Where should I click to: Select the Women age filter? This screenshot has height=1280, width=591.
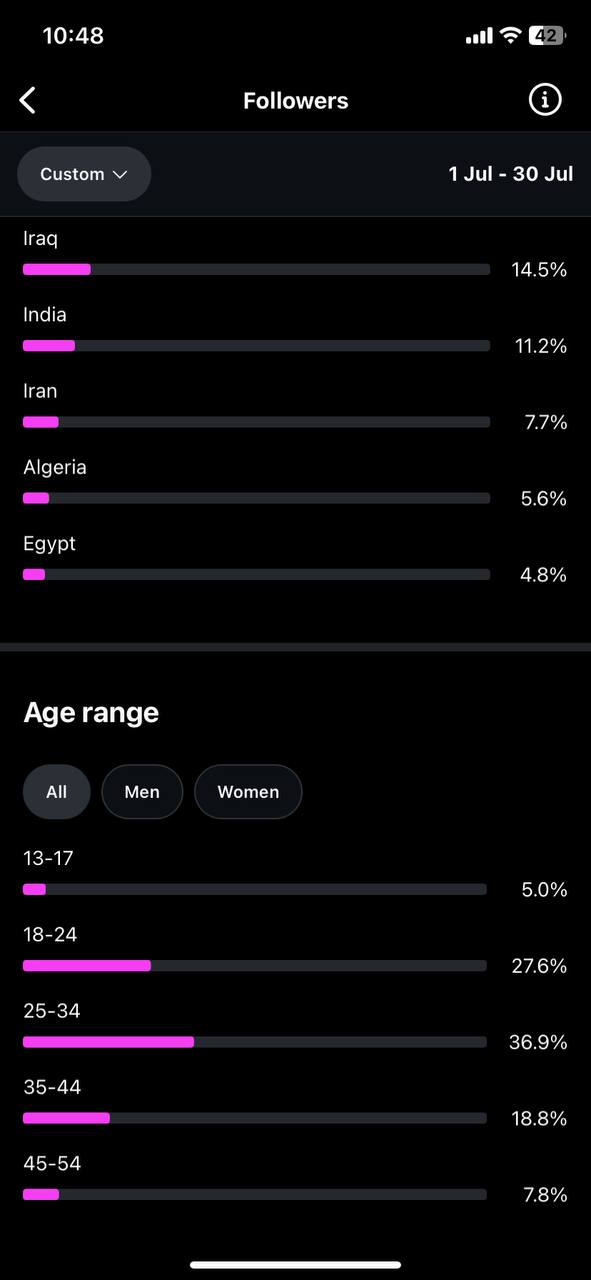(248, 792)
